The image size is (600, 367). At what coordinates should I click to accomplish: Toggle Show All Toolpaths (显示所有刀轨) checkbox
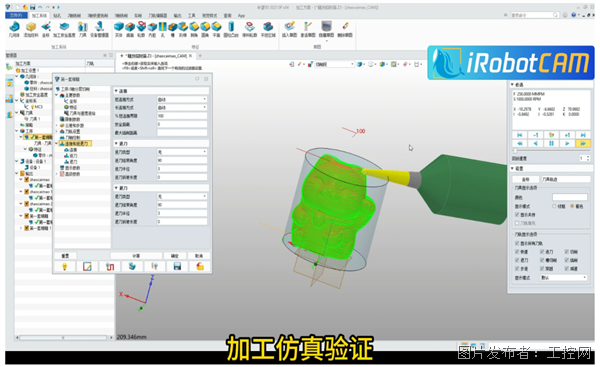coord(517,243)
